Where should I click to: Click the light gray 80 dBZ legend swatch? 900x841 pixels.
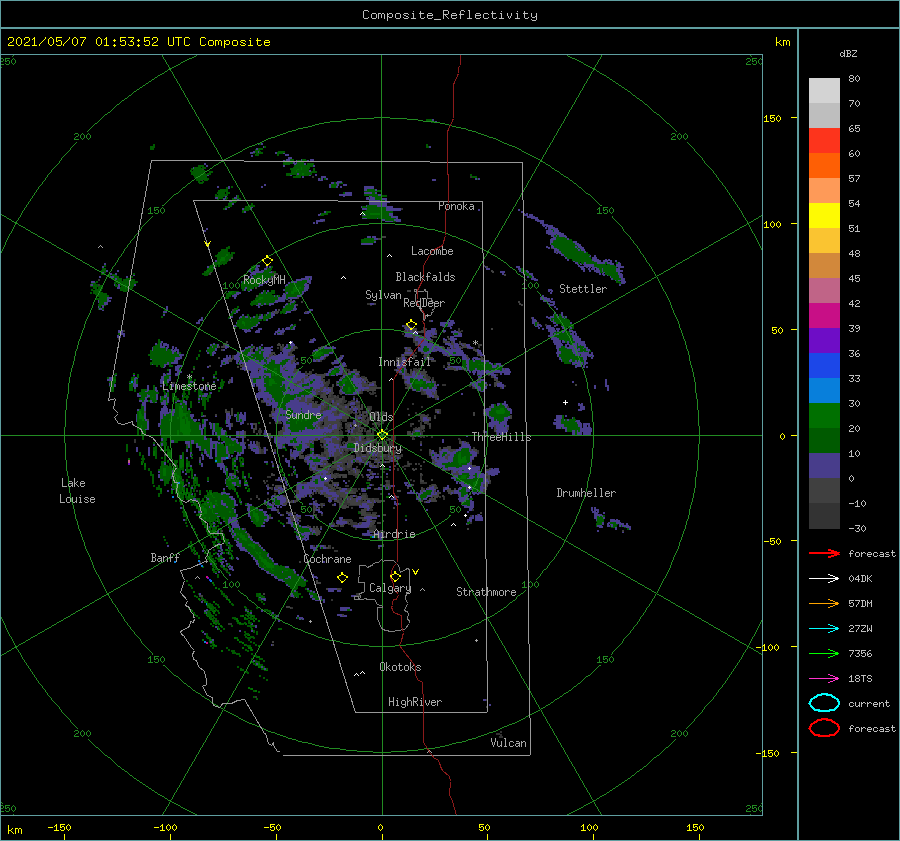[x=824, y=90]
